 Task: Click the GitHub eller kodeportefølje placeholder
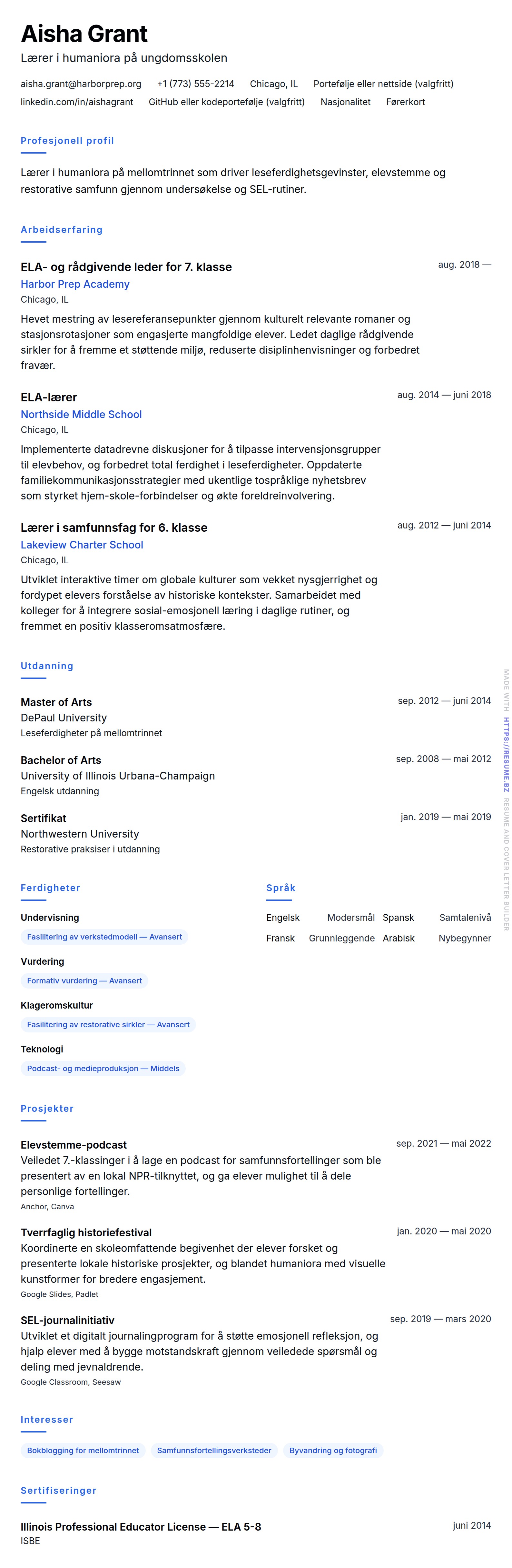(x=226, y=102)
